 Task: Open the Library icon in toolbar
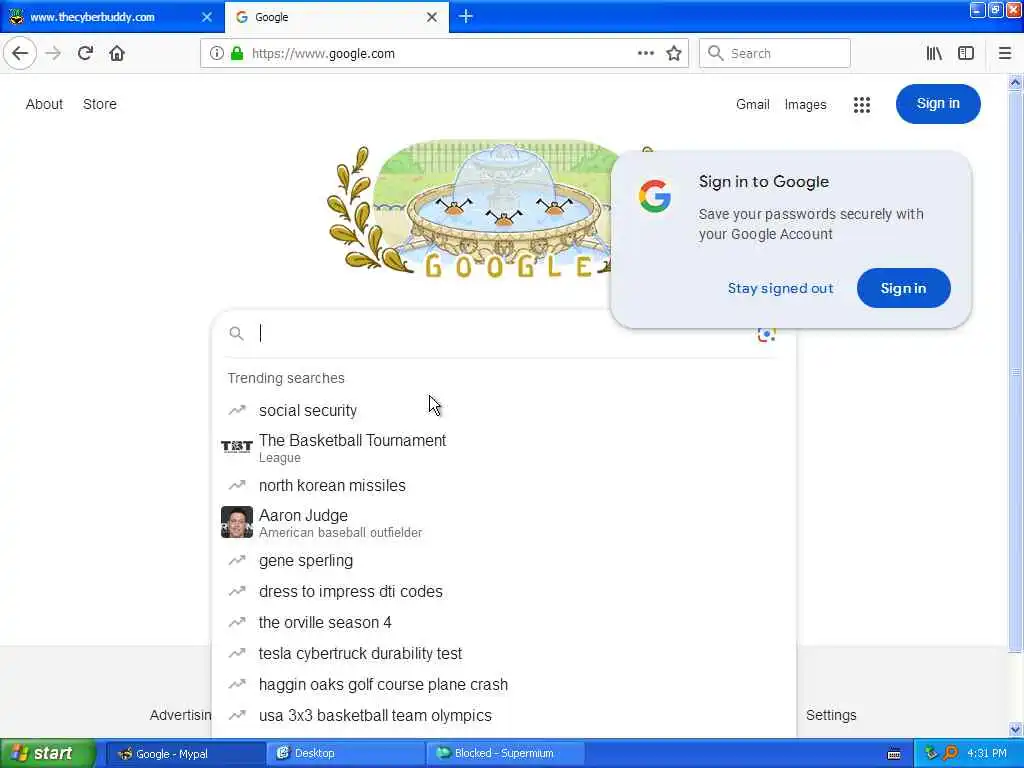click(934, 54)
